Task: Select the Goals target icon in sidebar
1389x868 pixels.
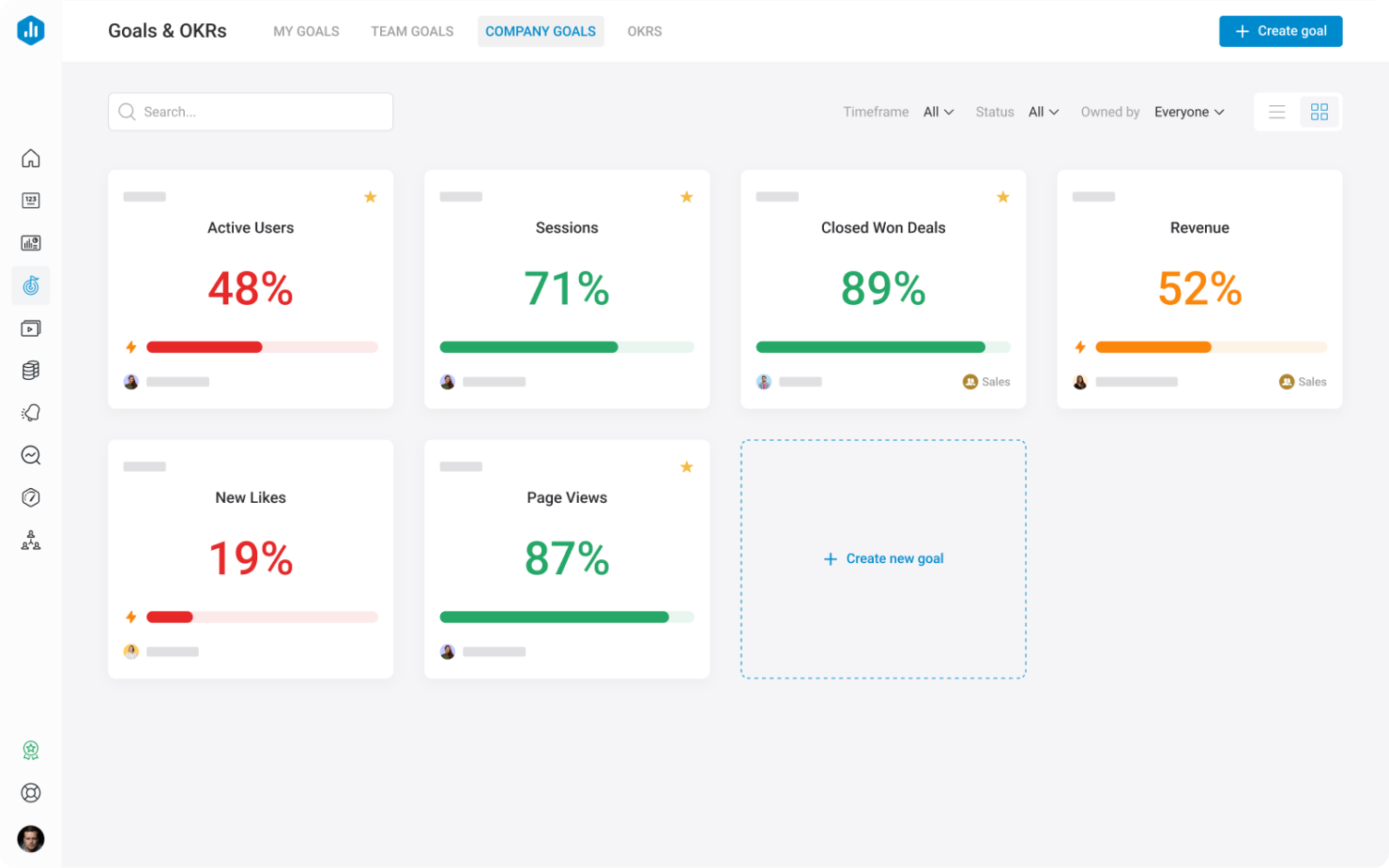Action: point(31,285)
